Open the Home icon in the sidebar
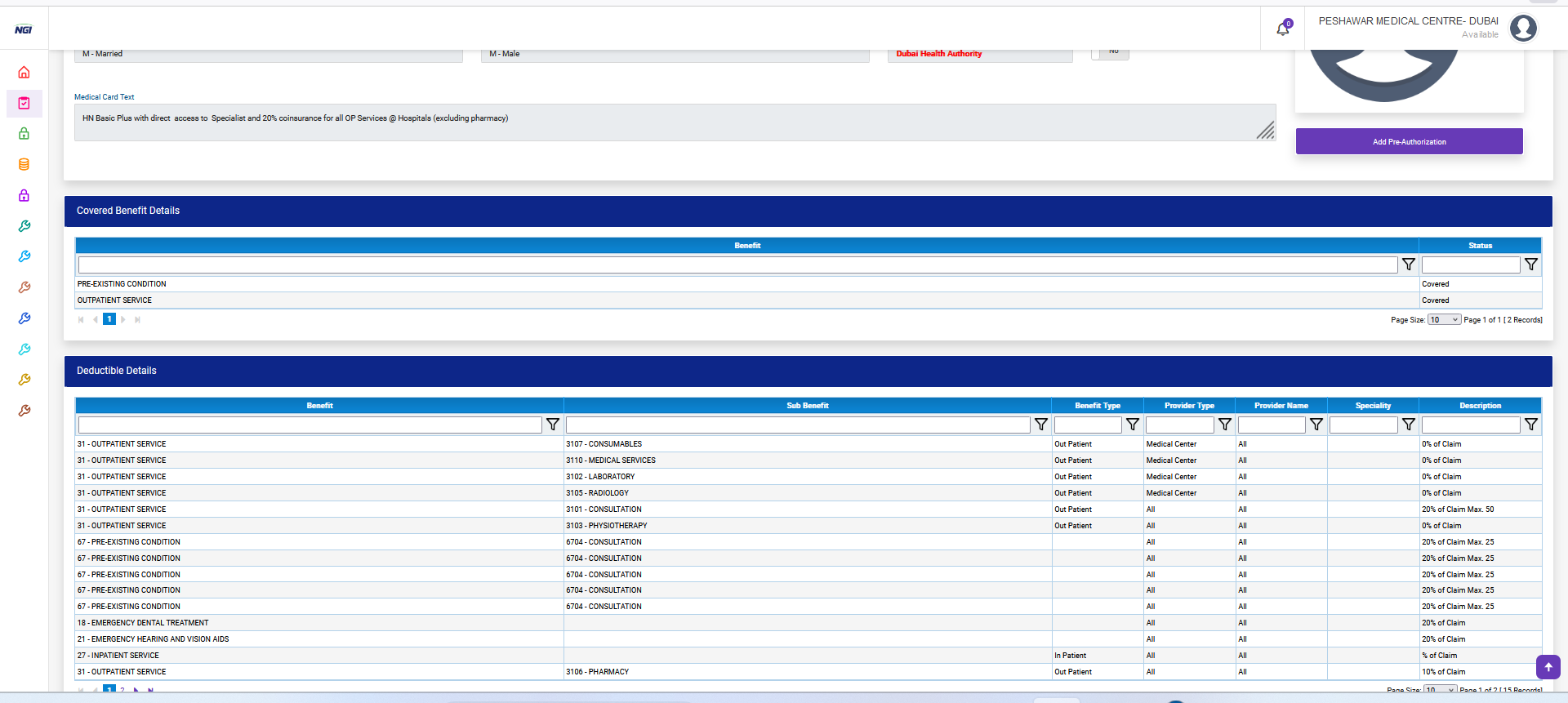The image size is (1568, 703). (x=24, y=73)
